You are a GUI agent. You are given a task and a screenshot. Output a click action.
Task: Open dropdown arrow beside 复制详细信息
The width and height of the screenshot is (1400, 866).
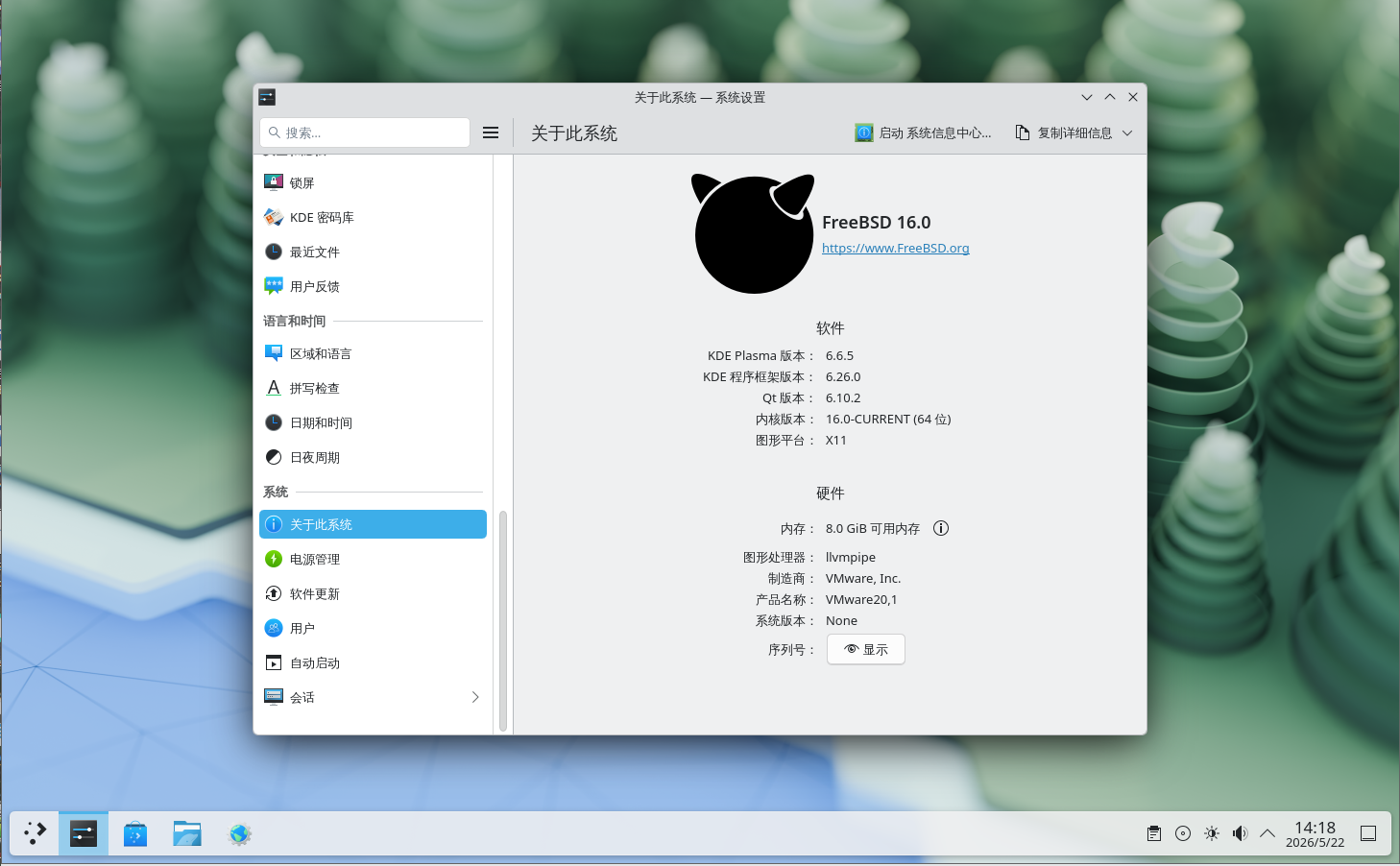pos(1127,132)
